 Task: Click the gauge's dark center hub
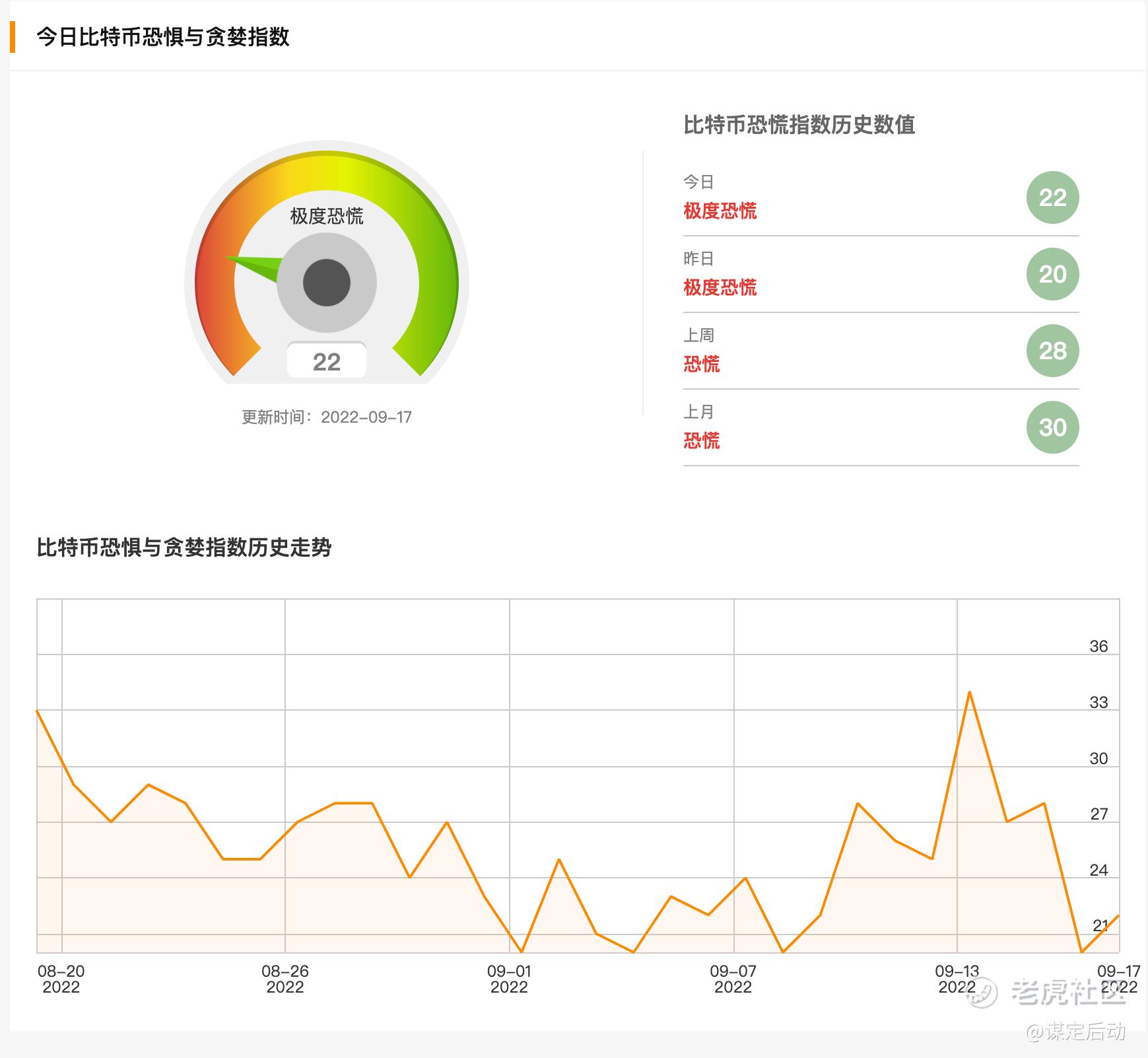click(x=327, y=283)
